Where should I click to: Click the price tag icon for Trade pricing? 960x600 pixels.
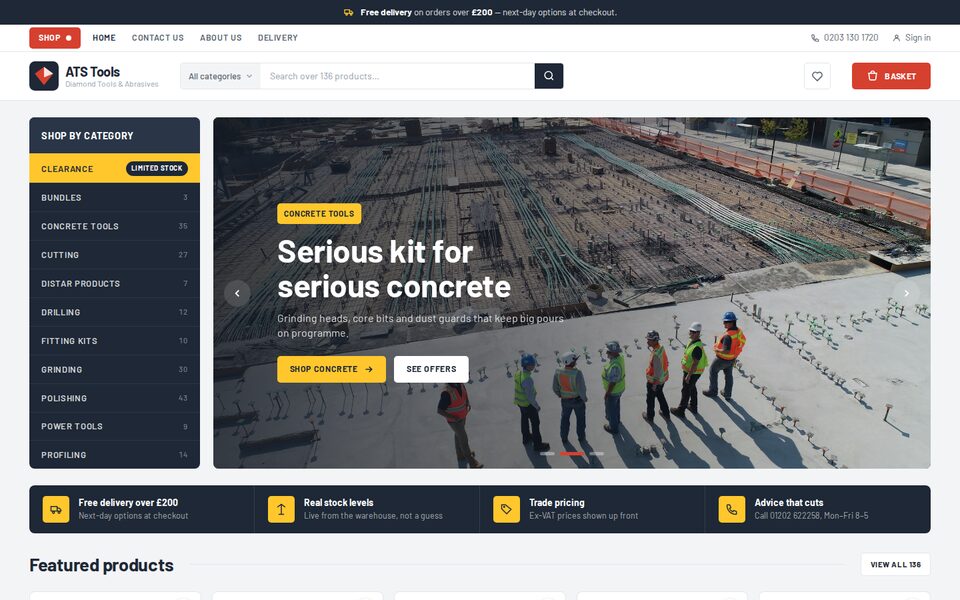(x=506, y=509)
